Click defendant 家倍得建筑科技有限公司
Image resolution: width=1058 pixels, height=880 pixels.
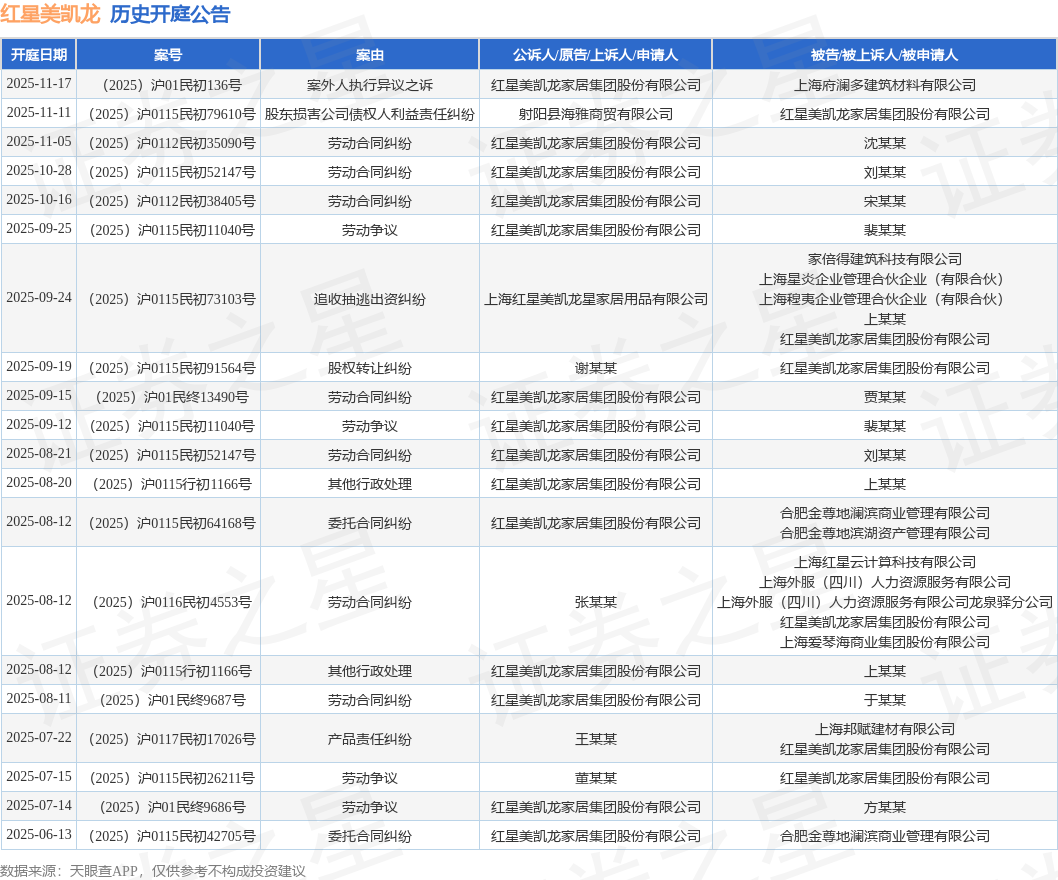point(885,259)
